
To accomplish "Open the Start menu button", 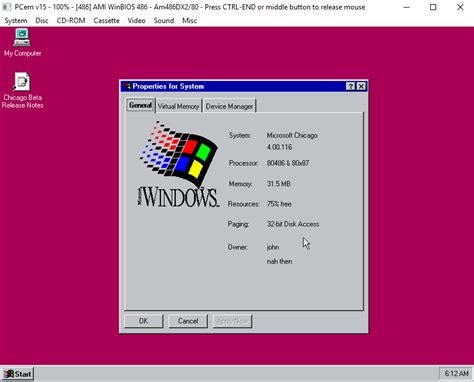I will (18, 374).
